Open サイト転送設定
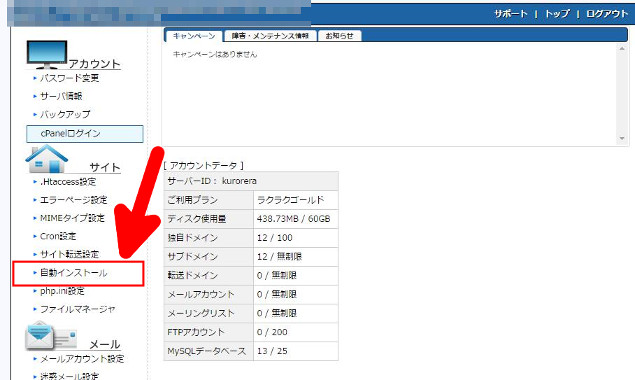 click(69, 254)
